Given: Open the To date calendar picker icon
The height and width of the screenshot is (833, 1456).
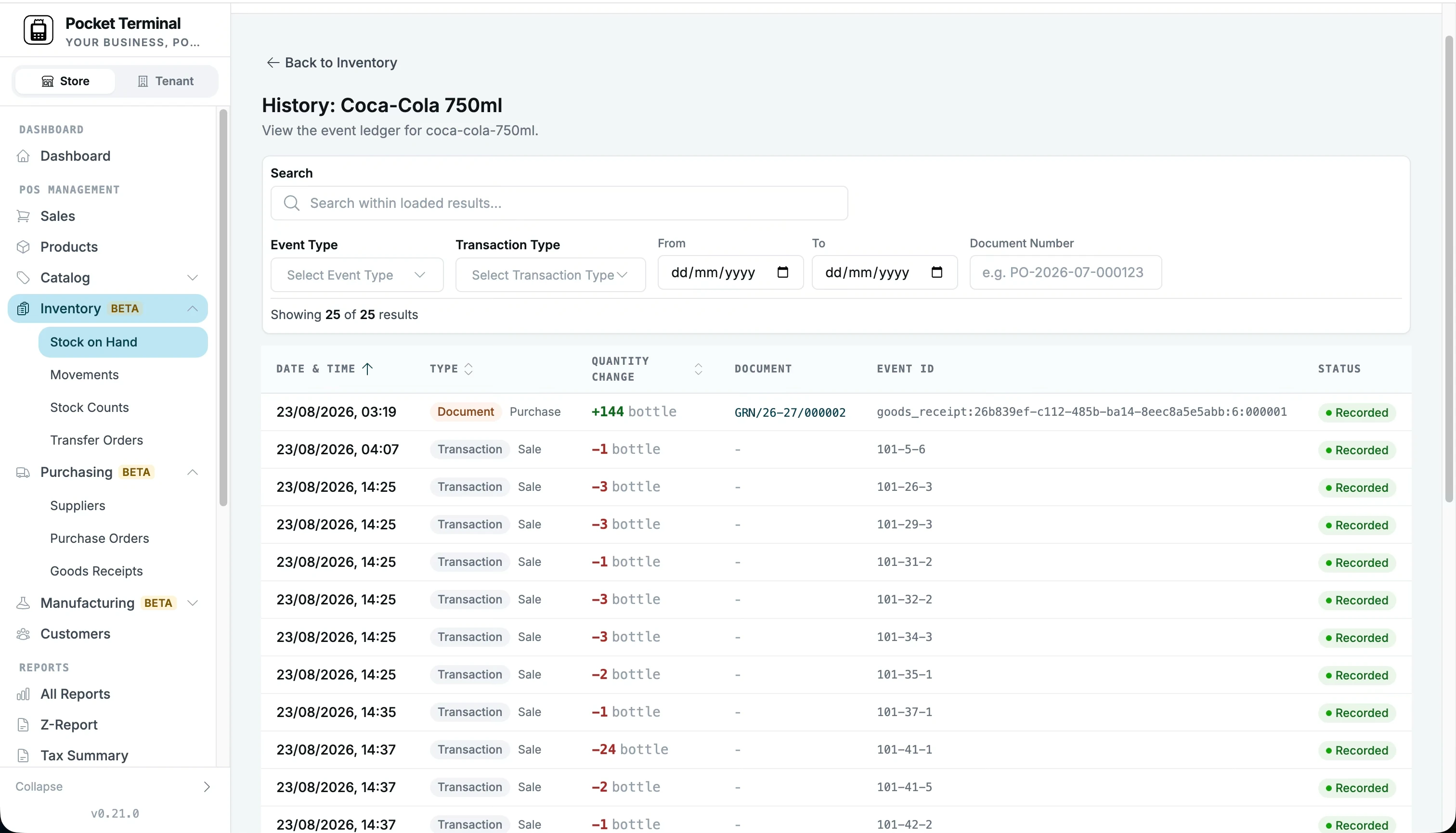Looking at the screenshot, I should point(937,272).
